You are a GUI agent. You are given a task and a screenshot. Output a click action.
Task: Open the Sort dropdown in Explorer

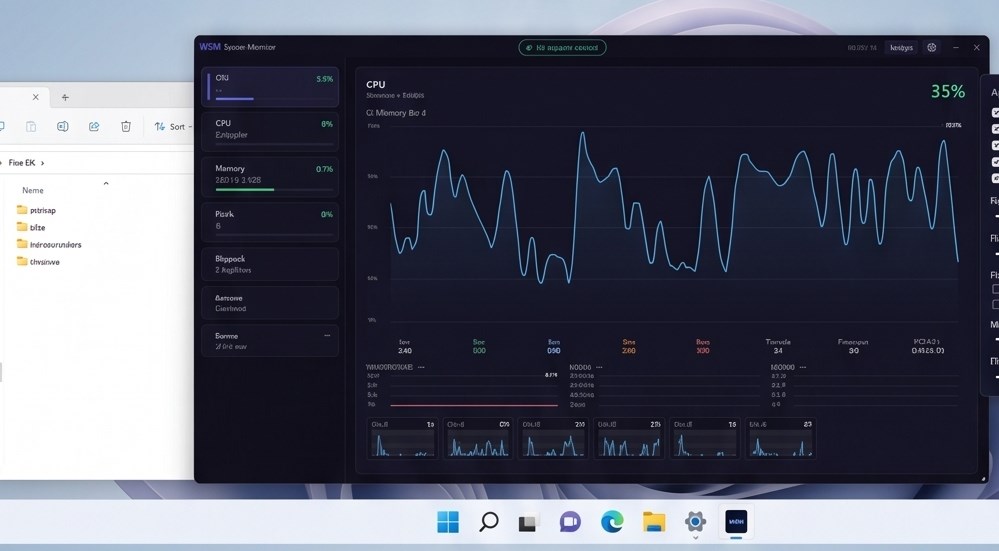point(172,126)
